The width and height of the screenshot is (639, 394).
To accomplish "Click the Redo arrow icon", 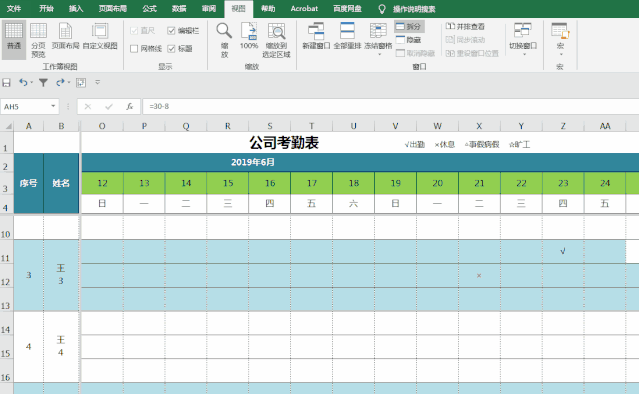I will [60, 83].
